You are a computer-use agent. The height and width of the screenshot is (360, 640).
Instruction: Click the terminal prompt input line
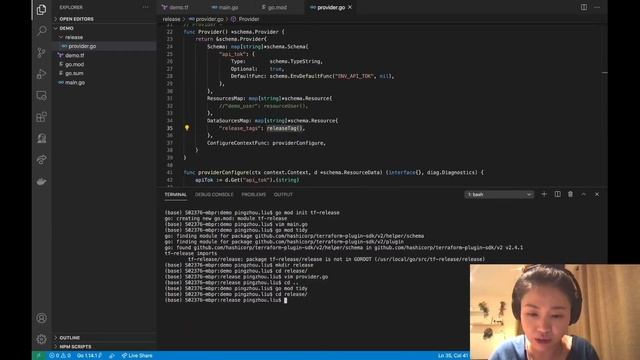point(286,300)
